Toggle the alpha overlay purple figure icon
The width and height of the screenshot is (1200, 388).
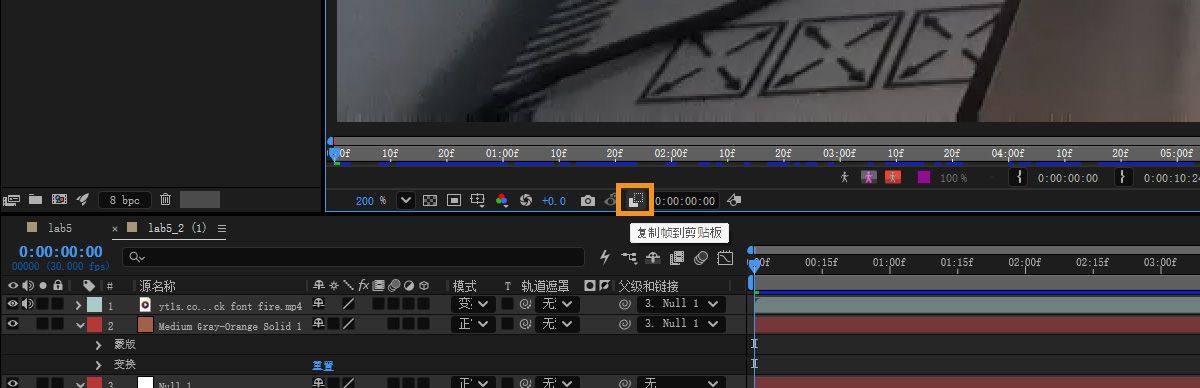click(x=869, y=177)
